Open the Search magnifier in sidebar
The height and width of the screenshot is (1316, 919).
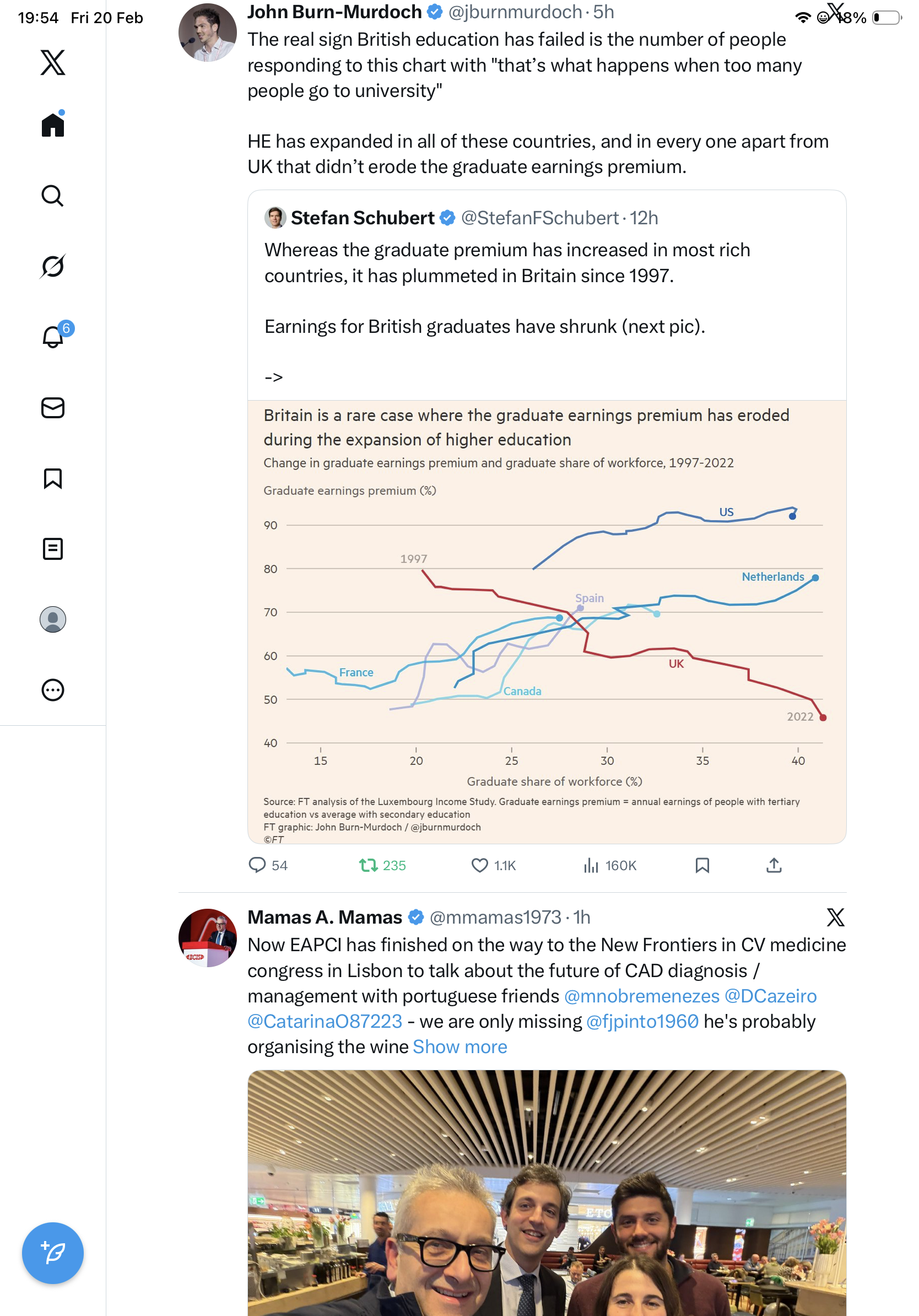53,196
